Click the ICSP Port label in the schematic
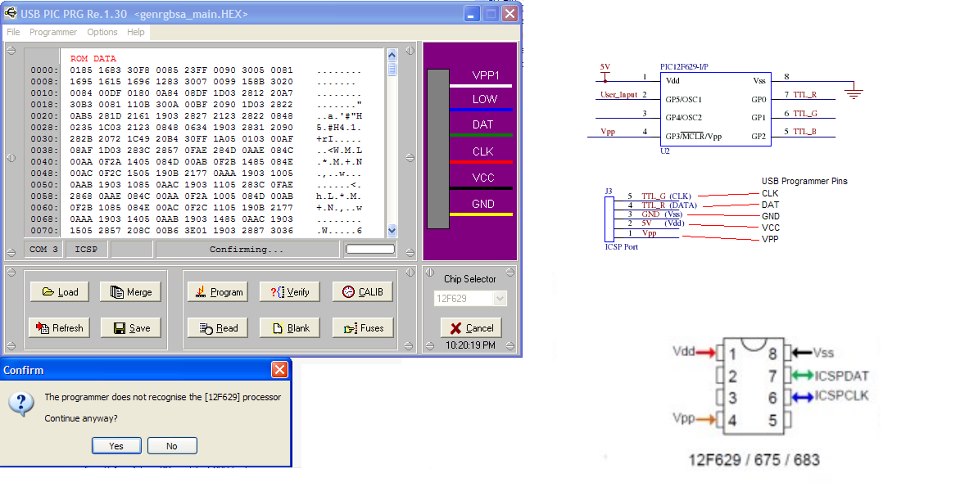 [621, 247]
